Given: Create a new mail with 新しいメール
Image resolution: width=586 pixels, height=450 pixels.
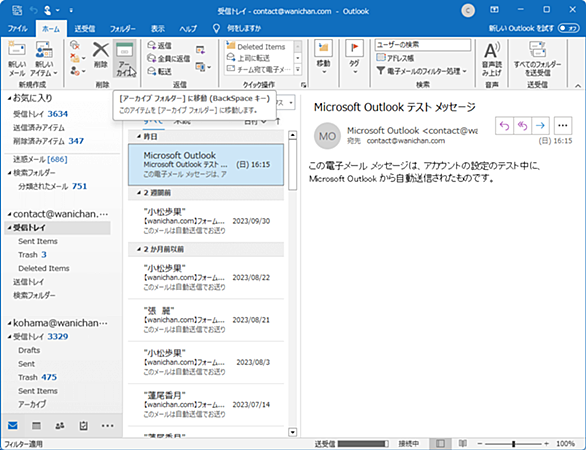Looking at the screenshot, I should [x=17, y=59].
